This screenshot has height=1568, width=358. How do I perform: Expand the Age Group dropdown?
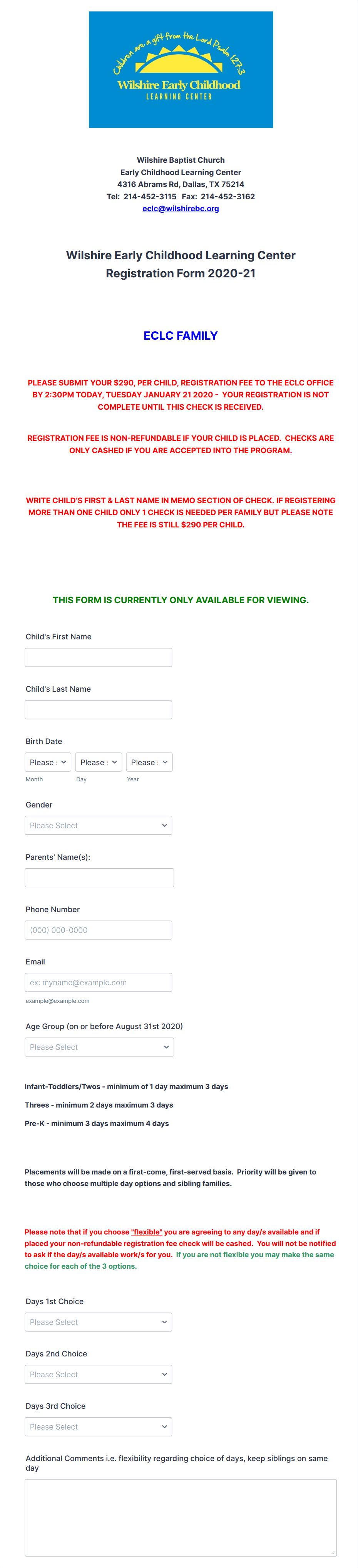click(x=99, y=1047)
